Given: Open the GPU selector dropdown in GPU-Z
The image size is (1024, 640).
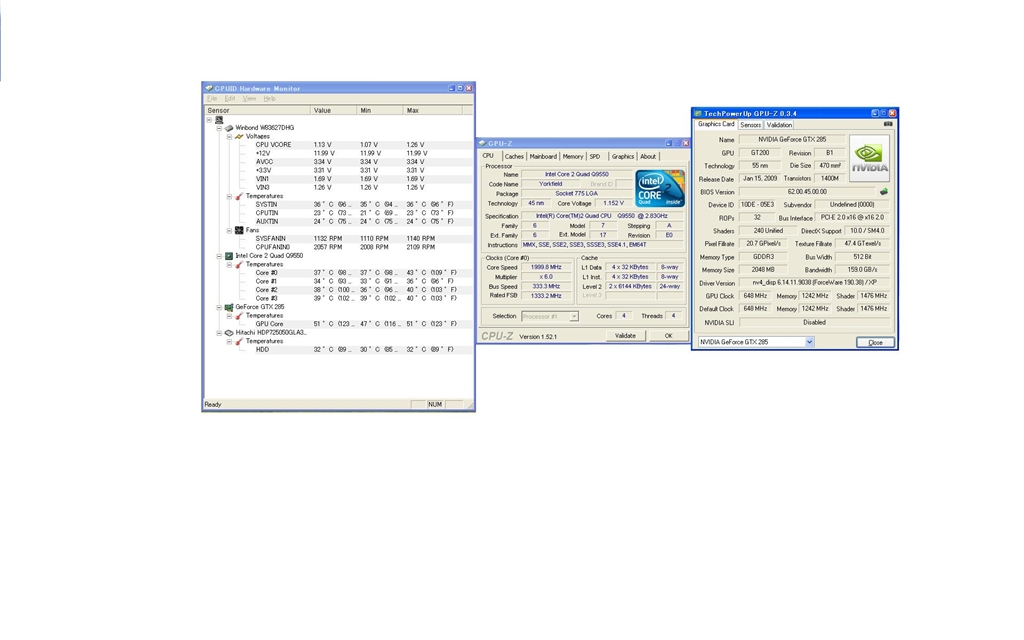Looking at the screenshot, I should 809,342.
